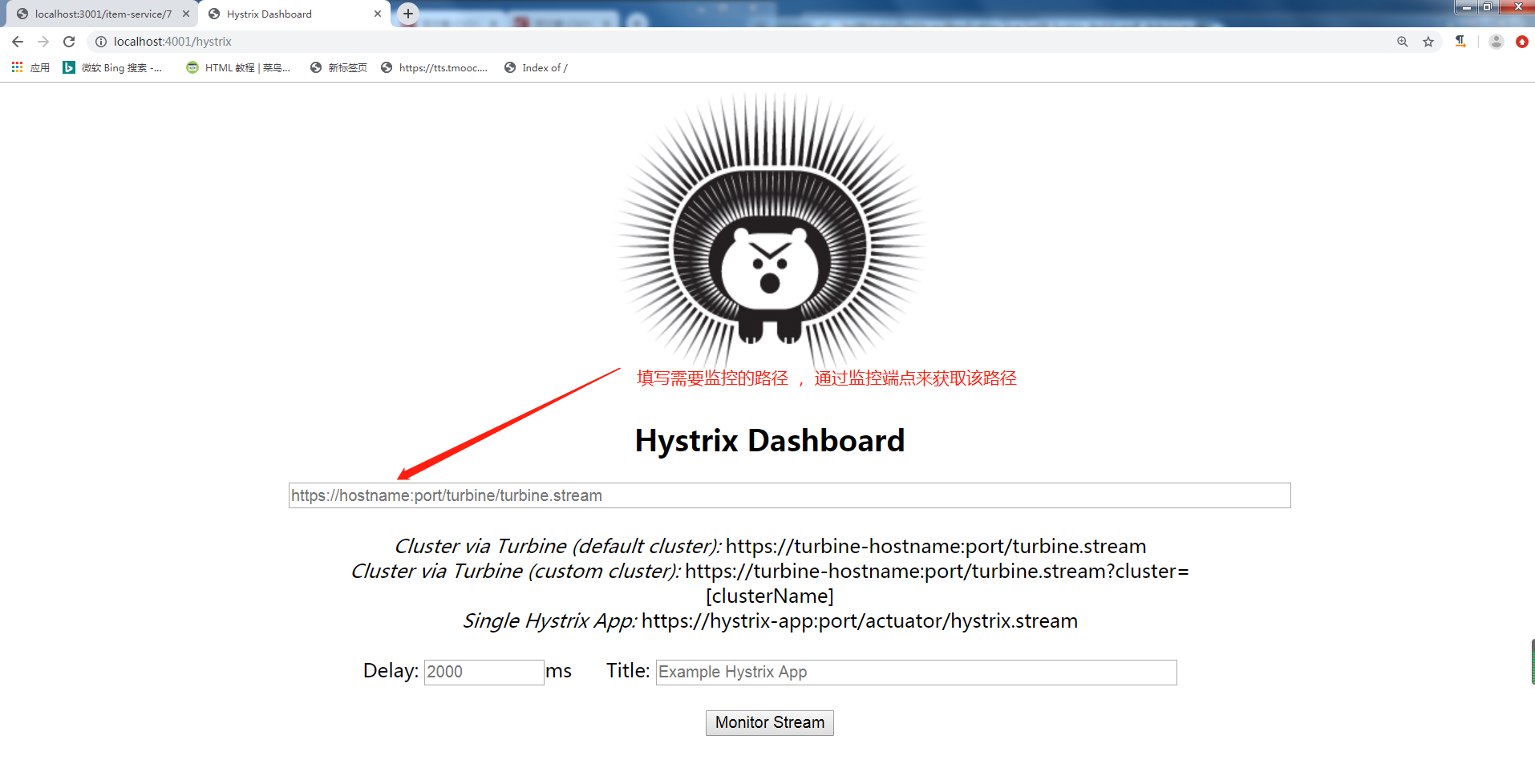This screenshot has height=784, width=1535.
Task: Open the https://tts.tmooc bookmark
Action: [434, 67]
